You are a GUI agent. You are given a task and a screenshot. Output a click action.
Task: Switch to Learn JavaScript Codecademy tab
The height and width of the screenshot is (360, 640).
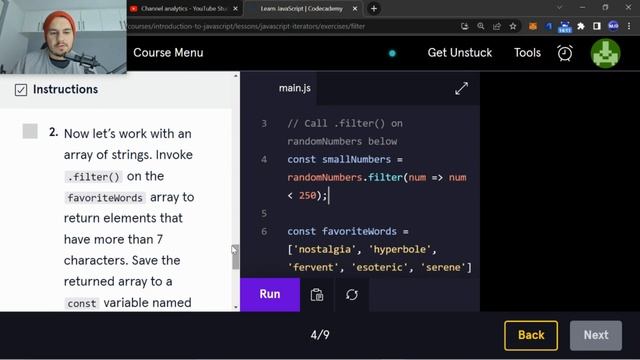301,9
